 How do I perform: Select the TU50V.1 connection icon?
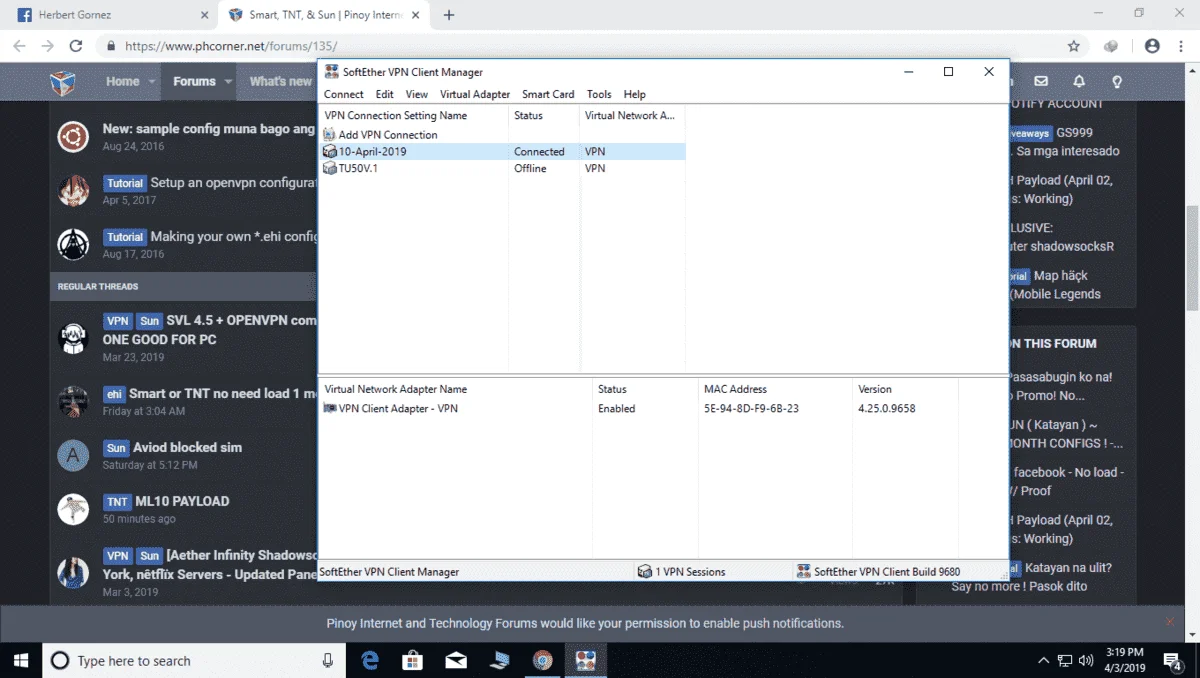point(330,168)
